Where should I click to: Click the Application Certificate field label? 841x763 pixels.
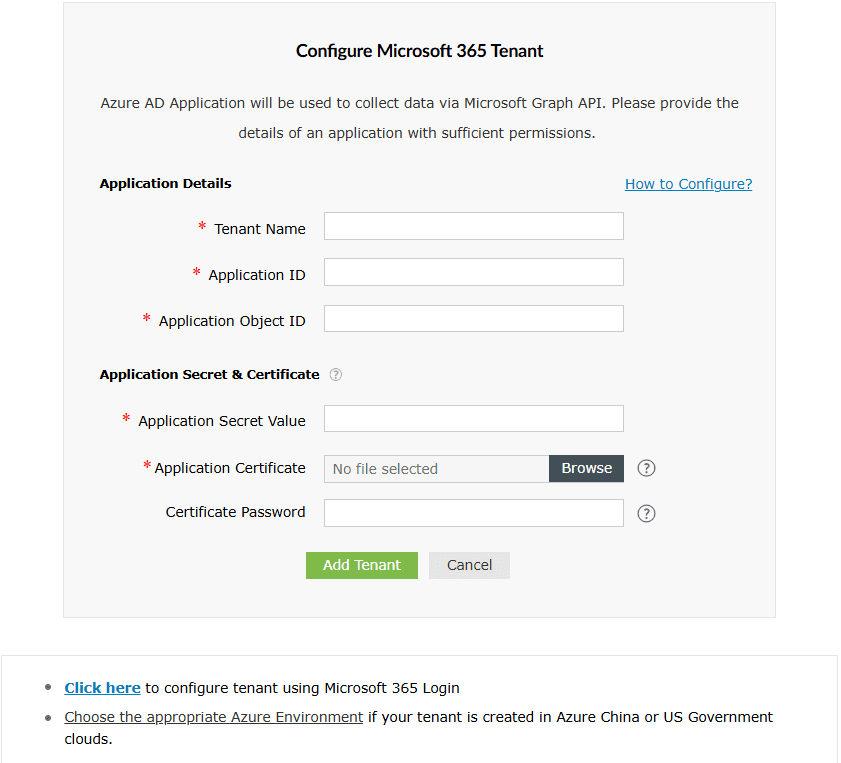[232, 468]
